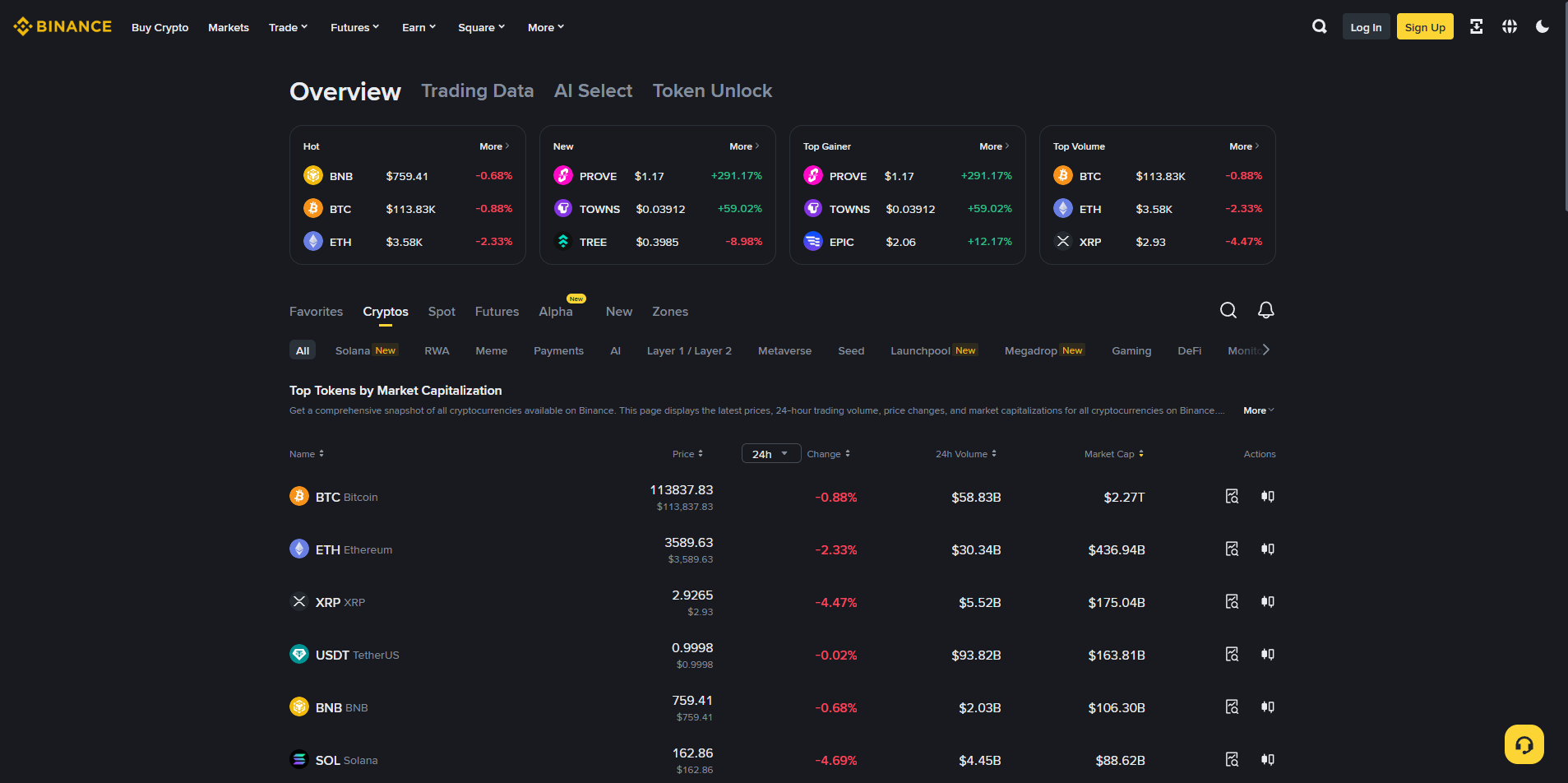Filter by Layer 1 / Layer 2 category

click(689, 350)
